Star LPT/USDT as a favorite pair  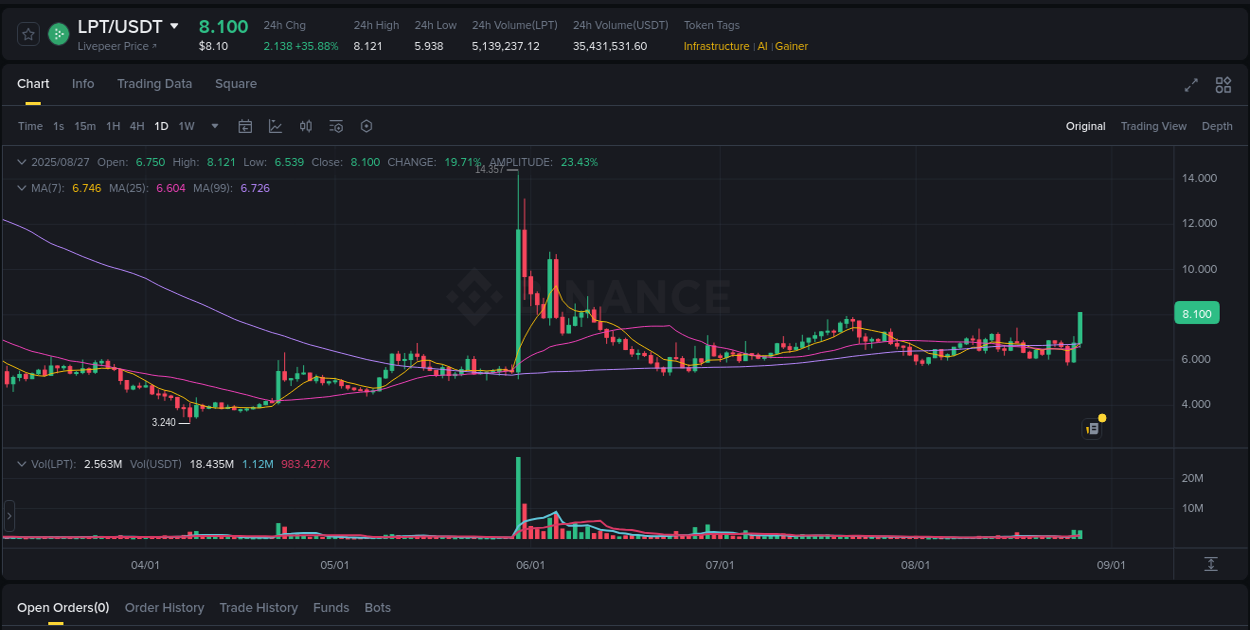pyautogui.click(x=27, y=33)
